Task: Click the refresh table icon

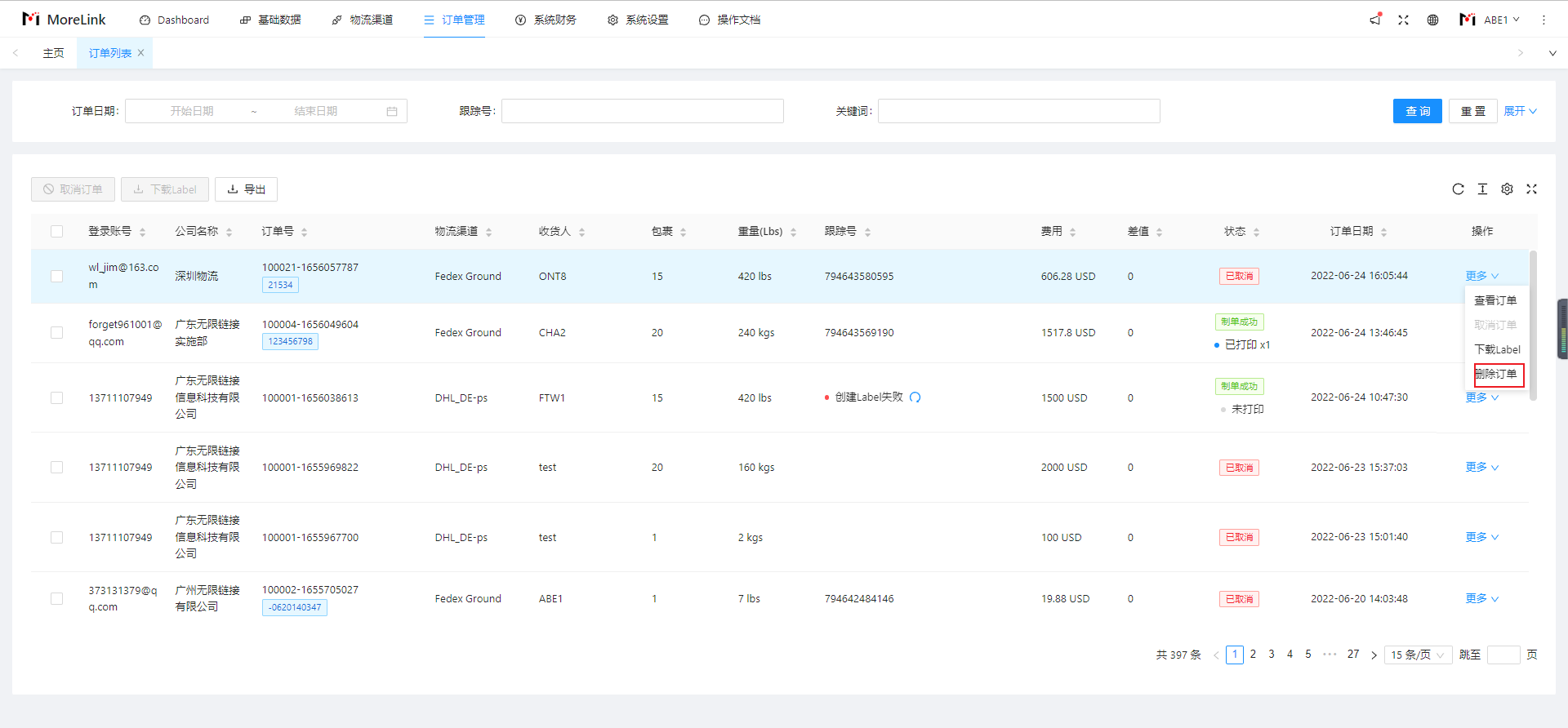Action: tap(1458, 189)
